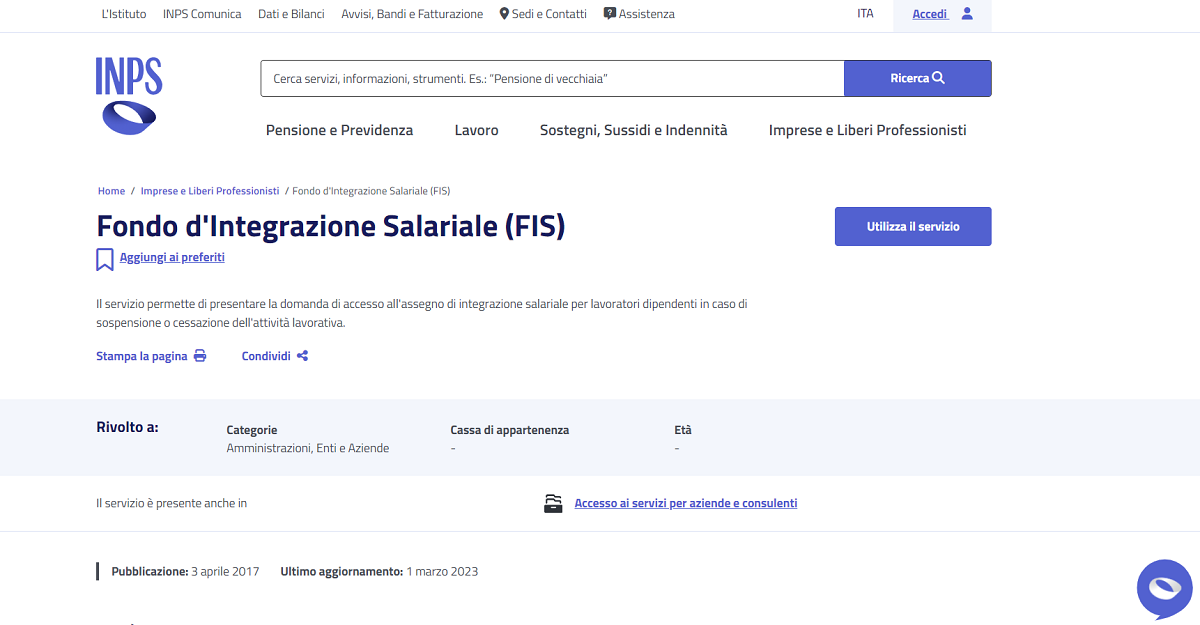Click Condividi link
The height and width of the screenshot is (625, 1200).
(x=266, y=356)
